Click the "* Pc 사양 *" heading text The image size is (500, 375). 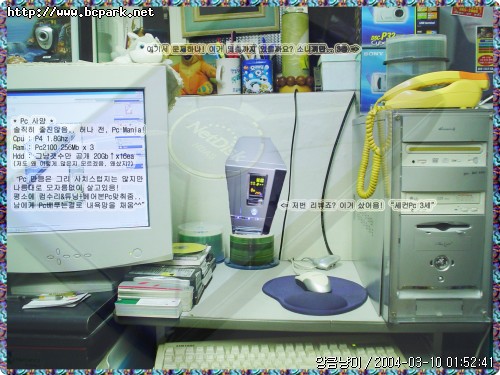[33, 121]
